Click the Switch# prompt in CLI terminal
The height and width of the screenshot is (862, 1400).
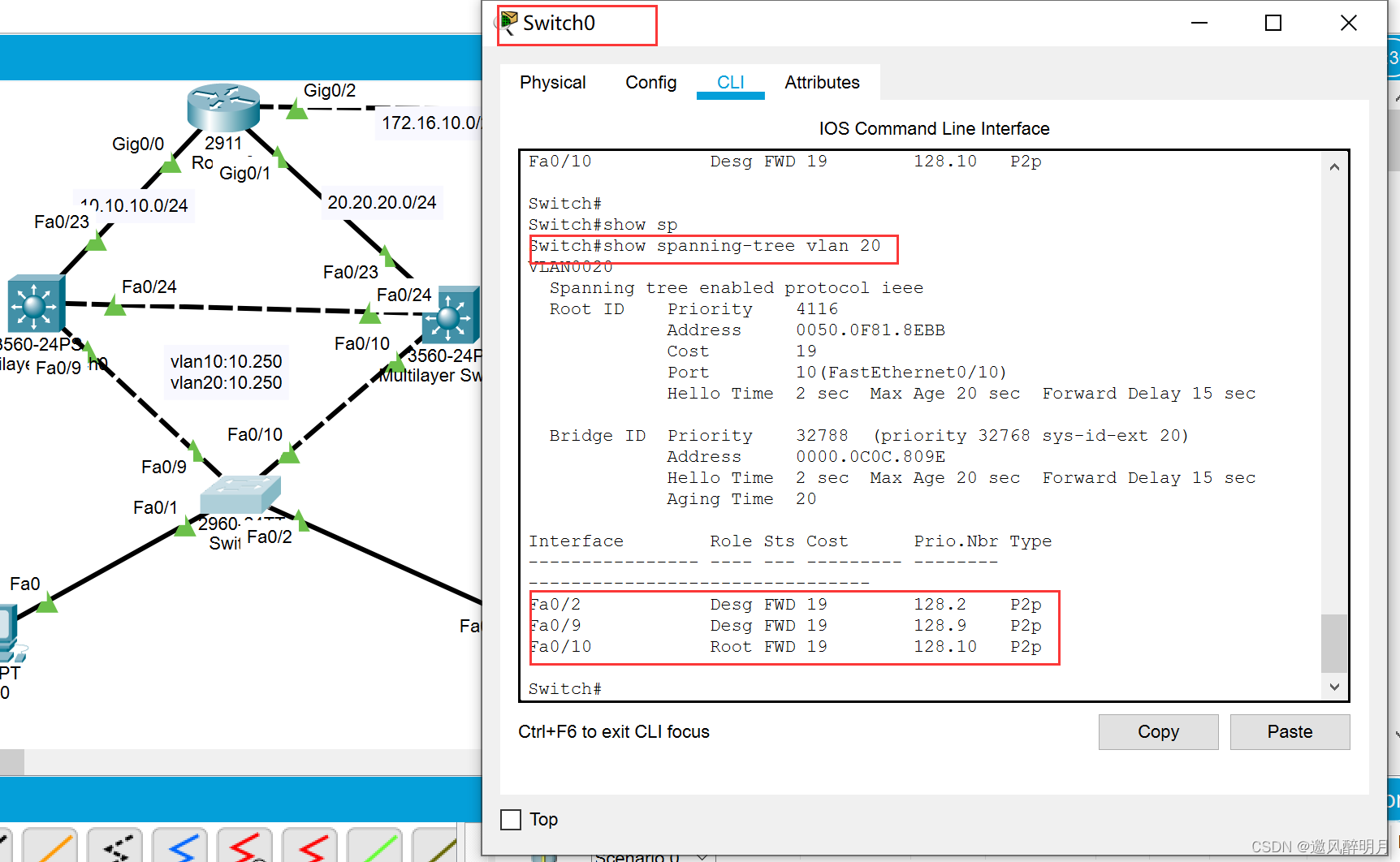pos(565,689)
